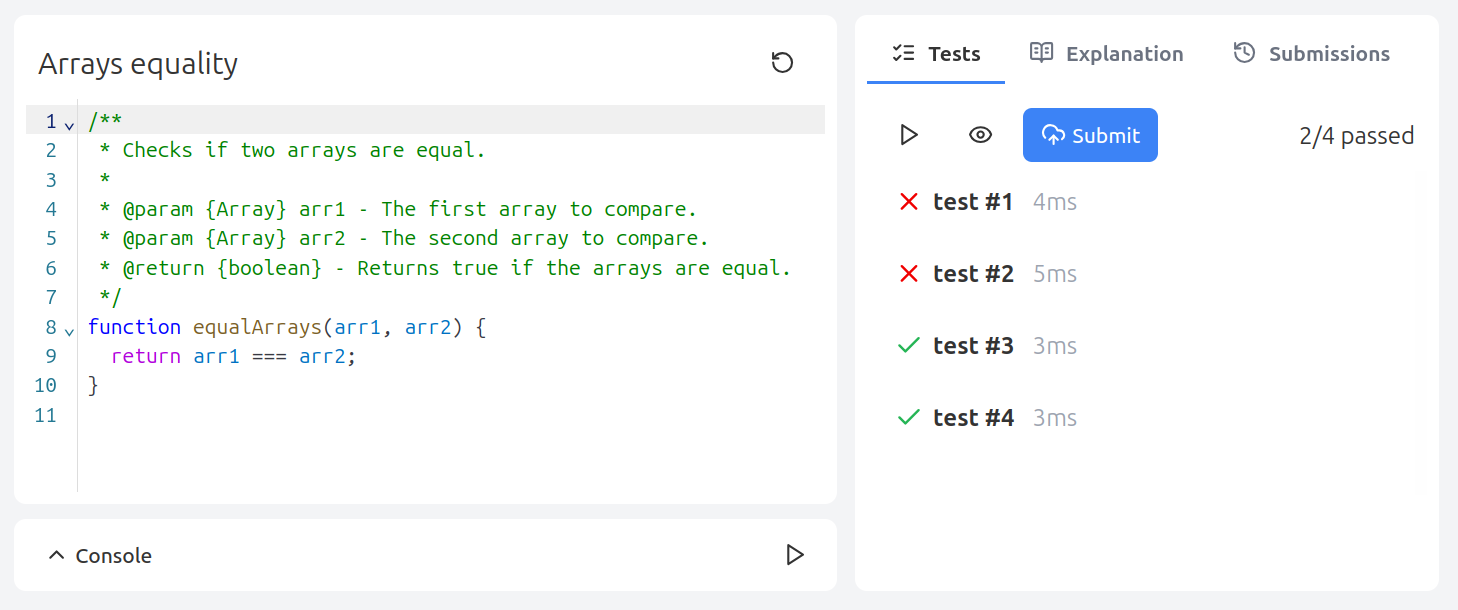Click line number 1 in the gutter

pyautogui.click(x=50, y=122)
